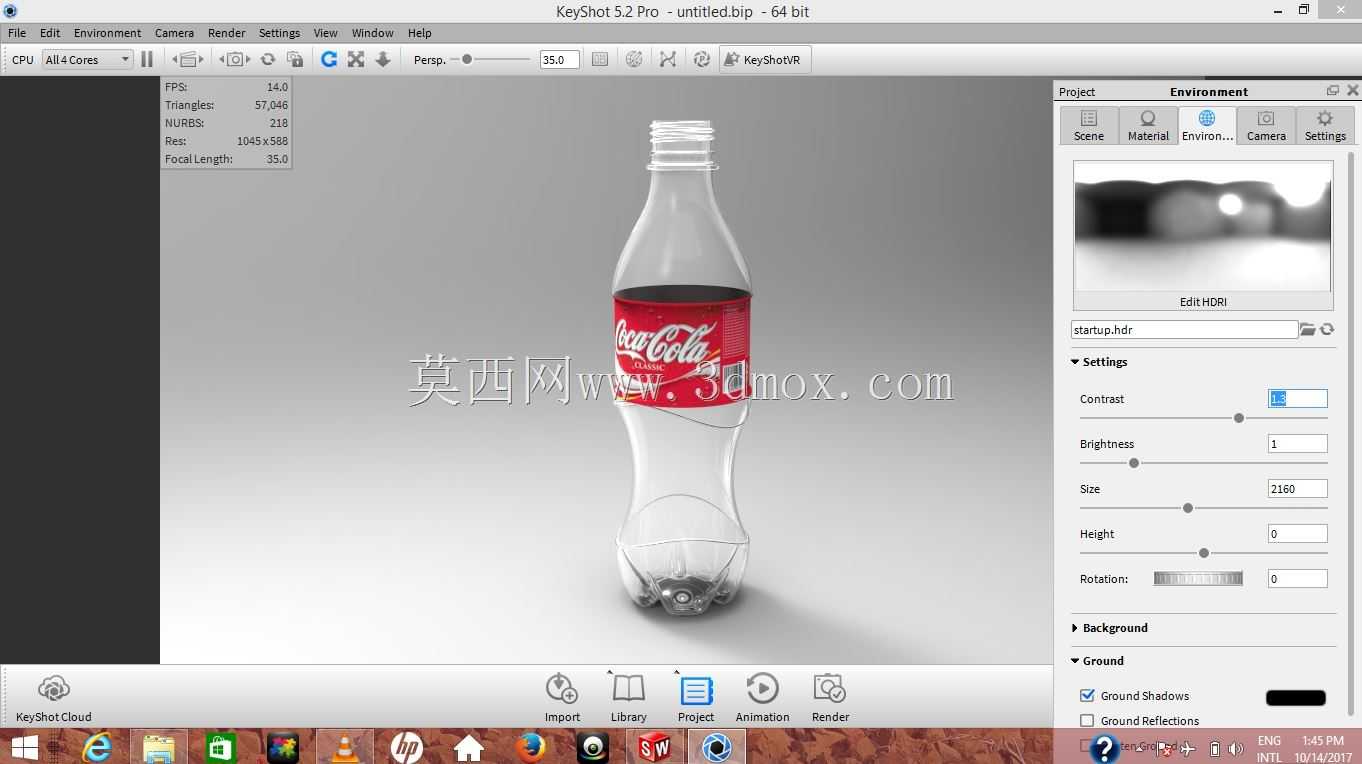Open the Camera menu
The height and width of the screenshot is (764, 1362).
174,33
